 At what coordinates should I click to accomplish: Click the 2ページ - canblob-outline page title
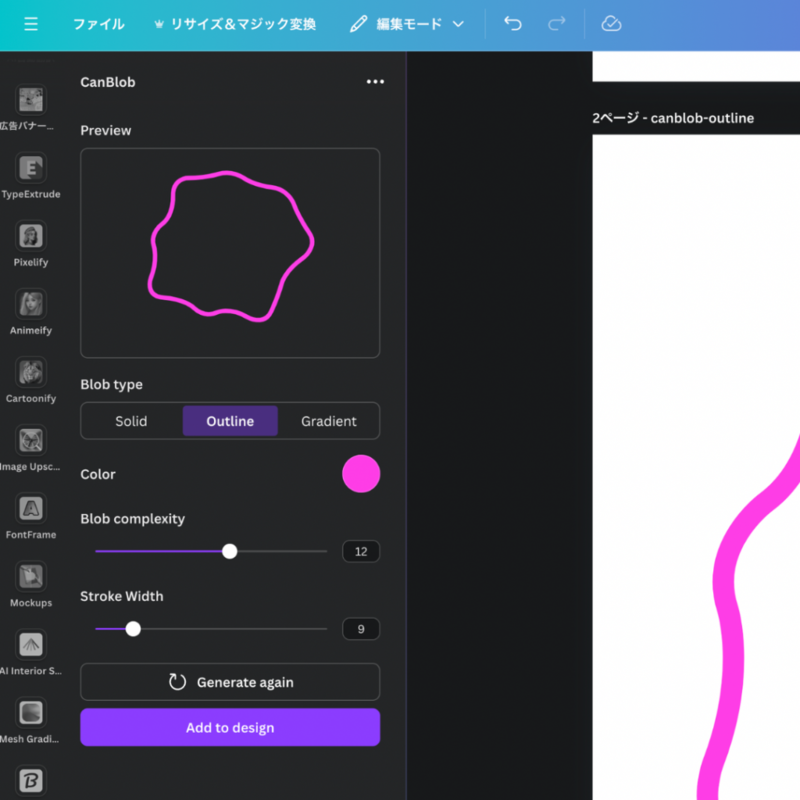(x=673, y=118)
